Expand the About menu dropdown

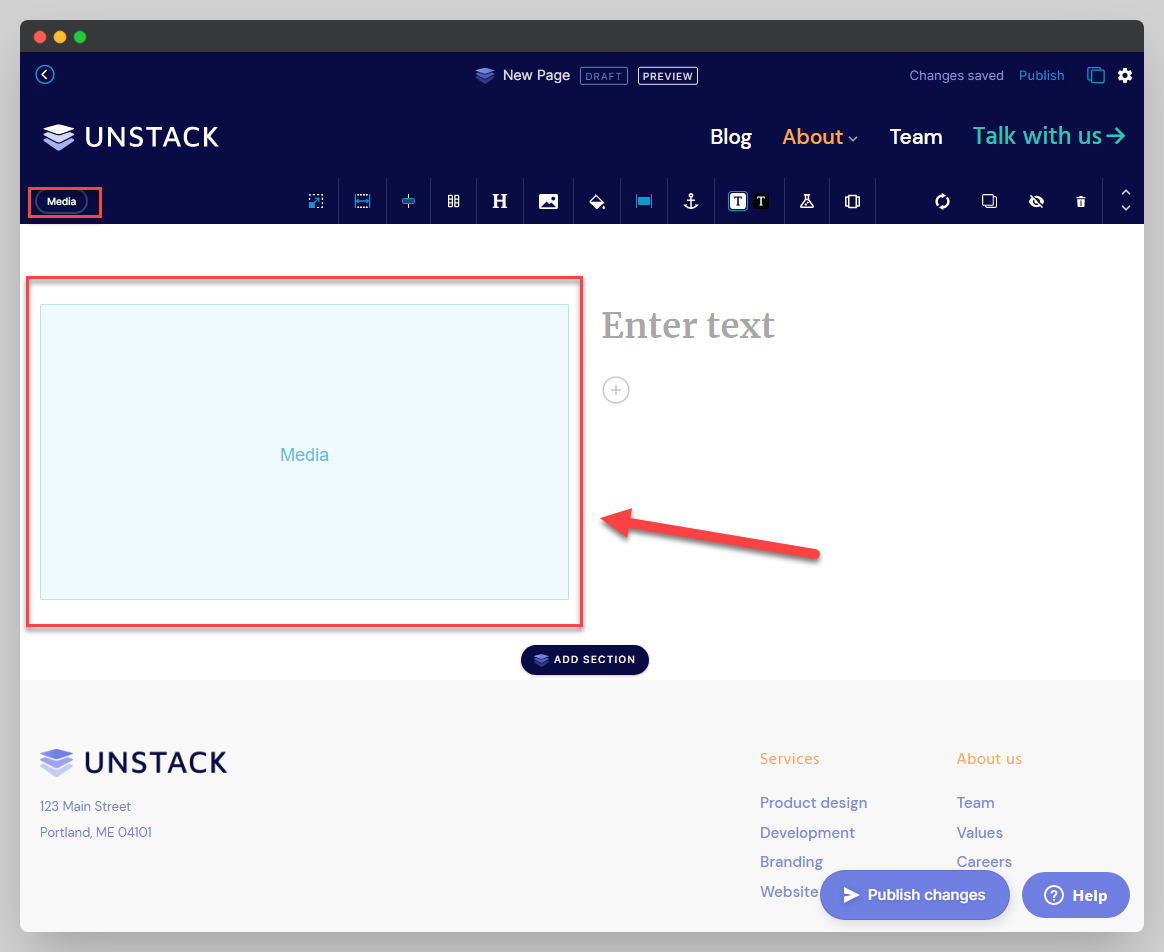(820, 137)
